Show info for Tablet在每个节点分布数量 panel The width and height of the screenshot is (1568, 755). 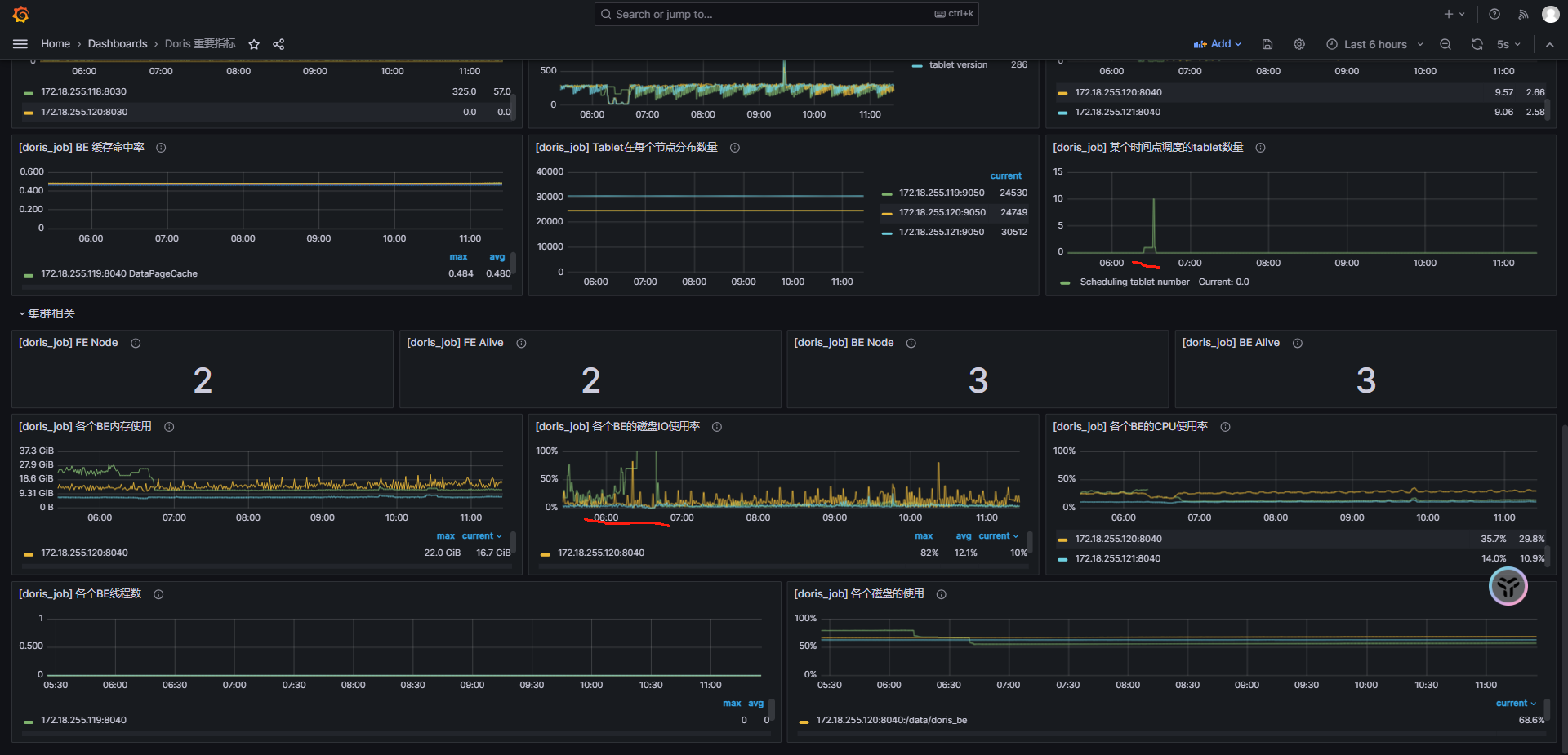(x=735, y=148)
